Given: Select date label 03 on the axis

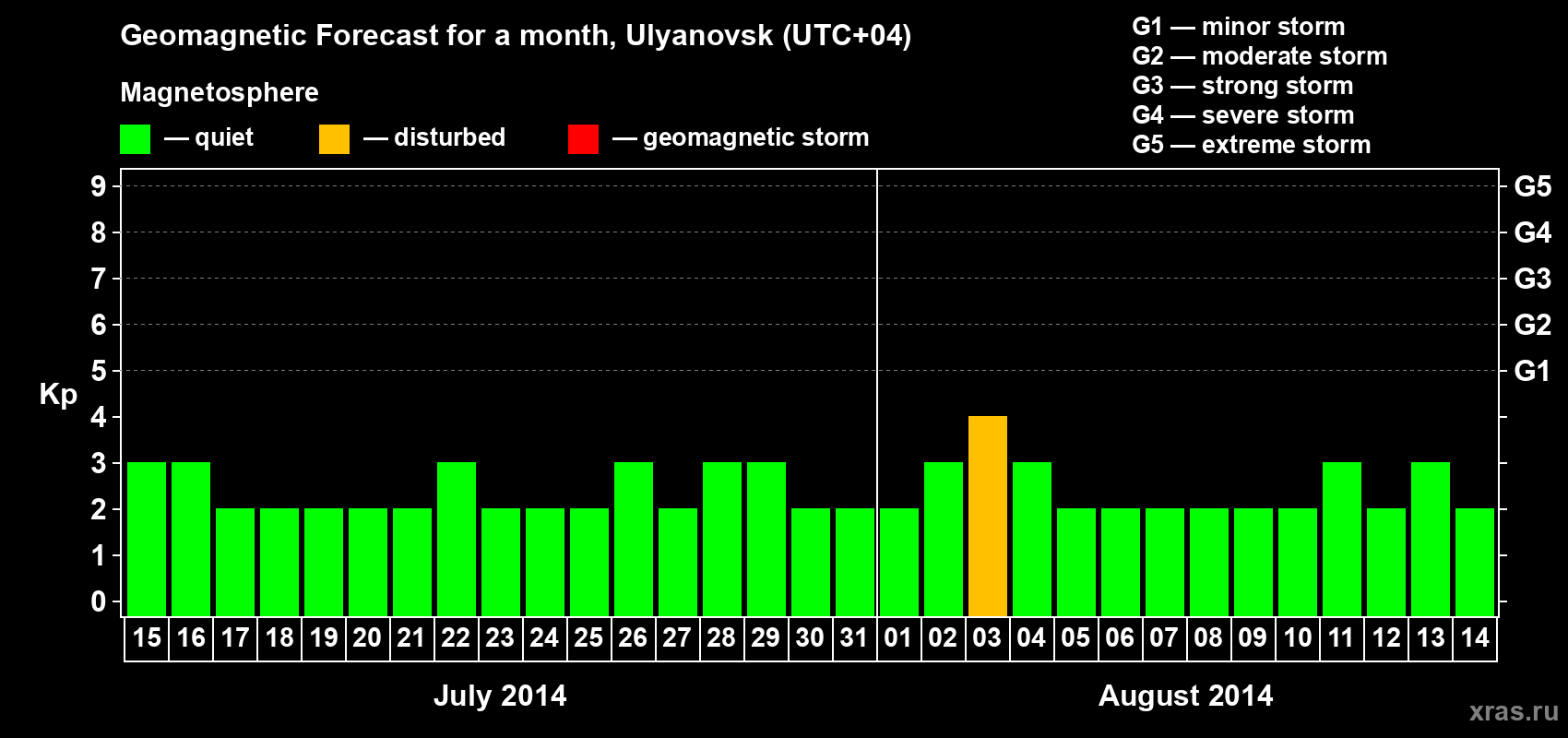Looking at the screenshot, I should 987,638.
